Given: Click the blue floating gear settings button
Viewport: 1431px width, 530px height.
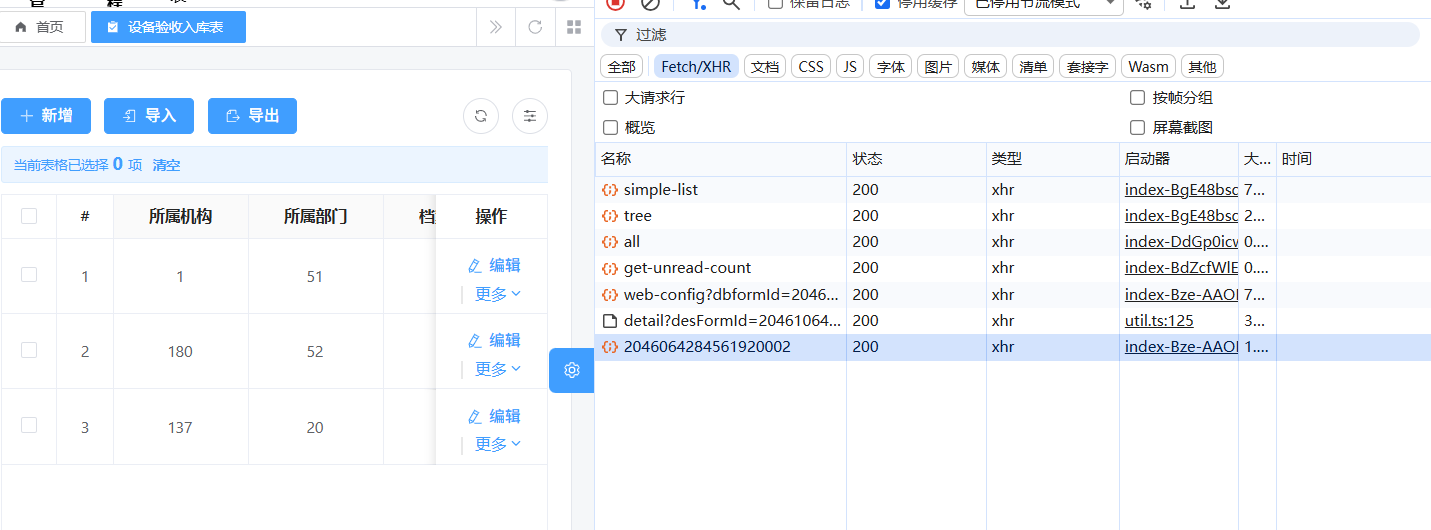Looking at the screenshot, I should [572, 370].
